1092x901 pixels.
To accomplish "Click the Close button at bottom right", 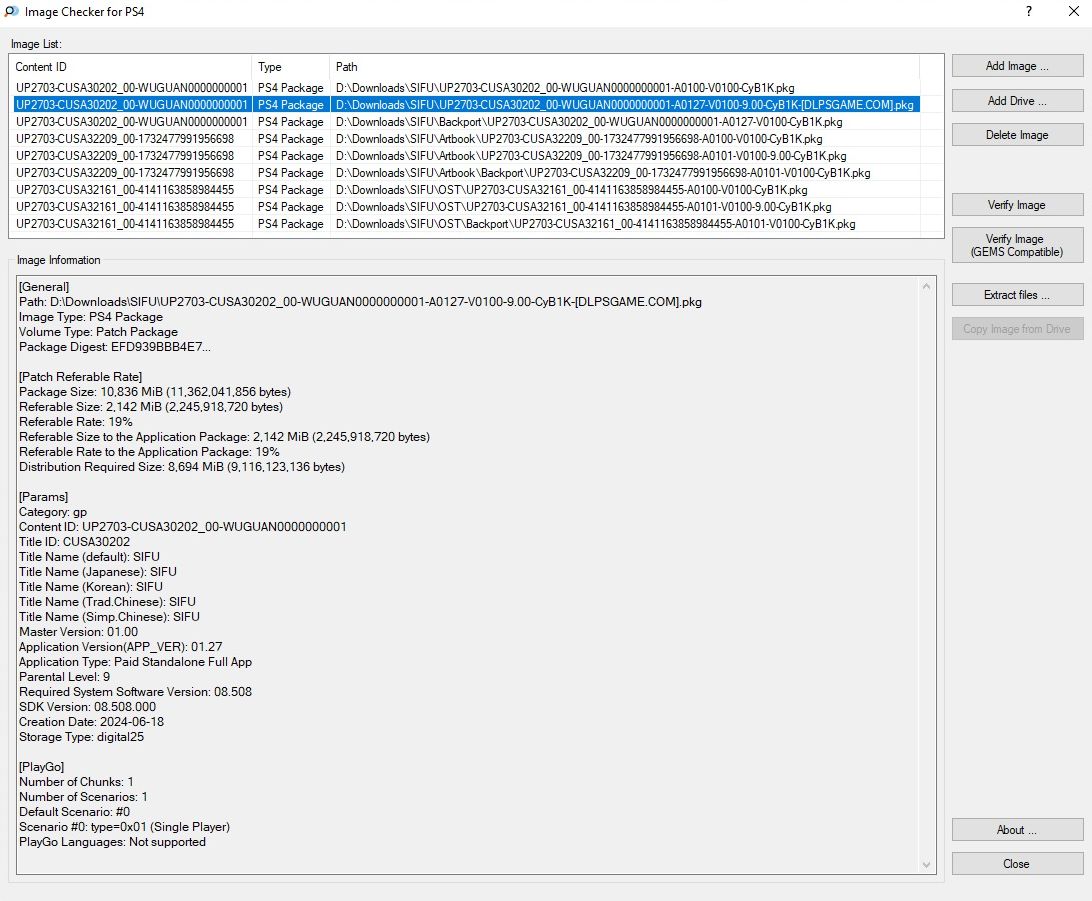I will (1017, 863).
